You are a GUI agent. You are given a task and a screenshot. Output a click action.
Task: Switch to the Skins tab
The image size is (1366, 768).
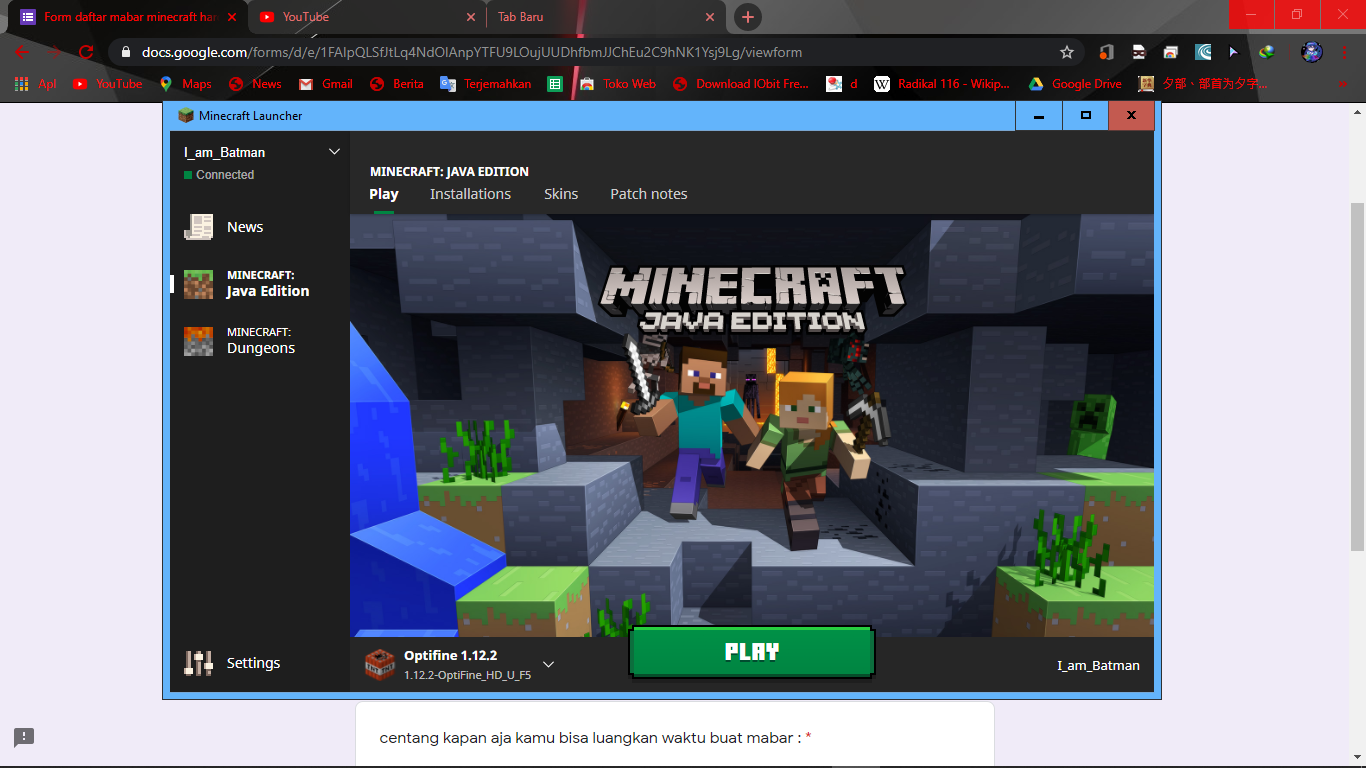(561, 194)
